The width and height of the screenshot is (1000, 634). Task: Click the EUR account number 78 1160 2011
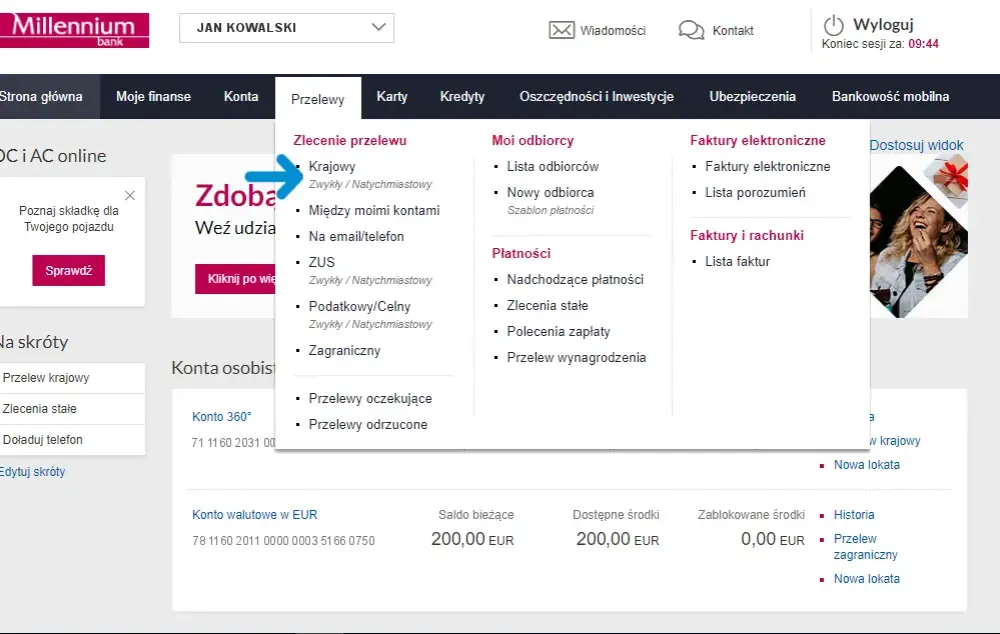pos(283,541)
